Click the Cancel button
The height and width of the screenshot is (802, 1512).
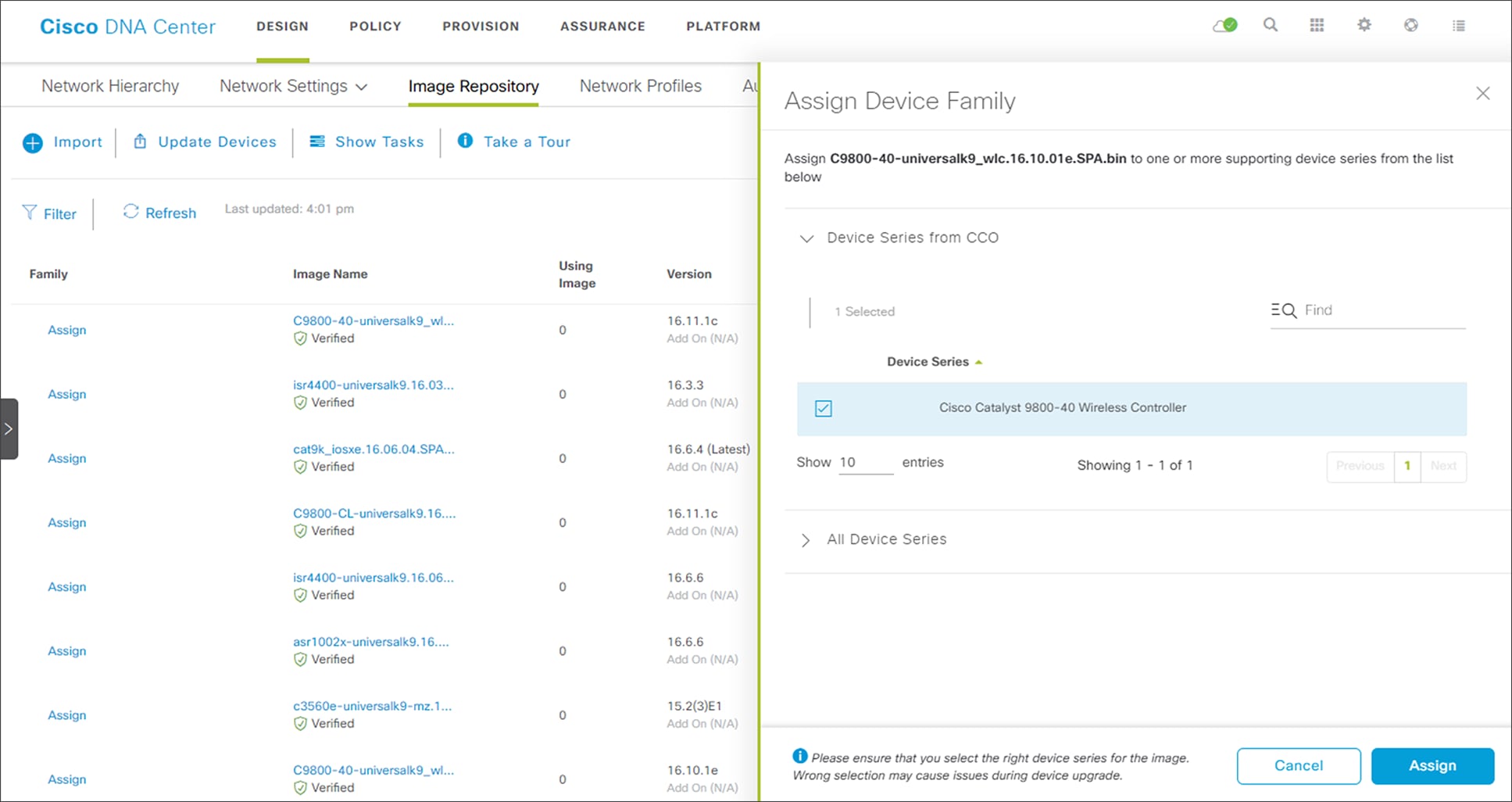pyautogui.click(x=1299, y=766)
